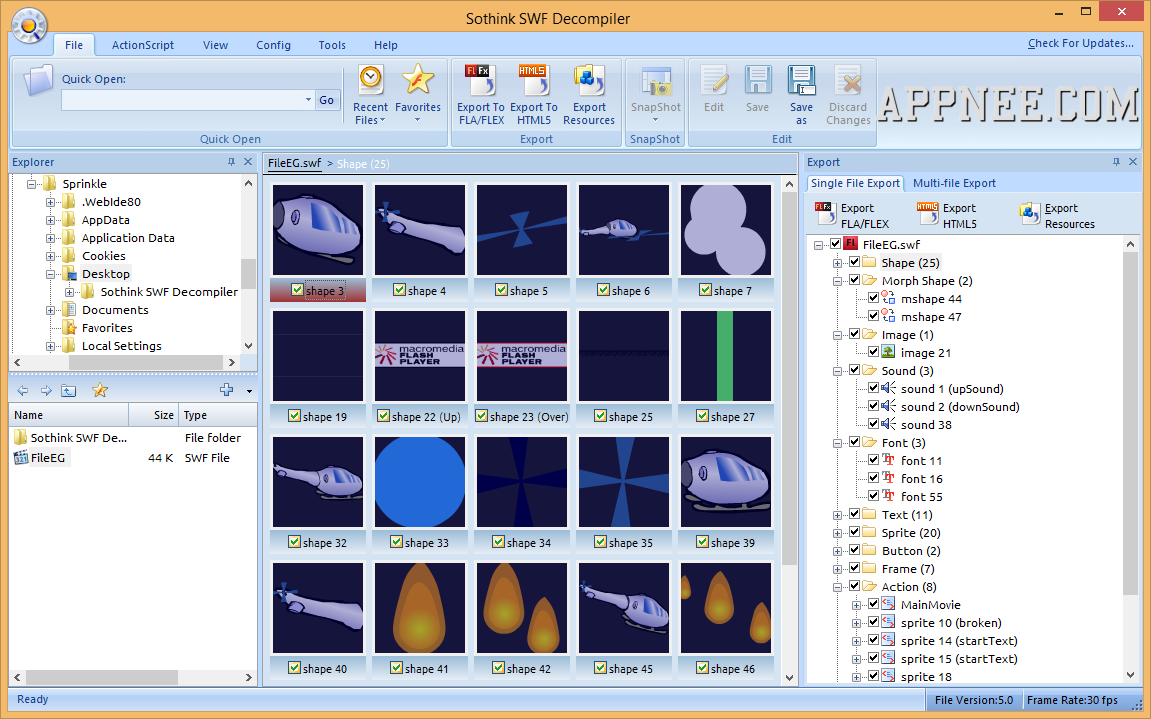Pin the Export panel
Viewport: 1151px width, 719px height.
[x=1116, y=162]
